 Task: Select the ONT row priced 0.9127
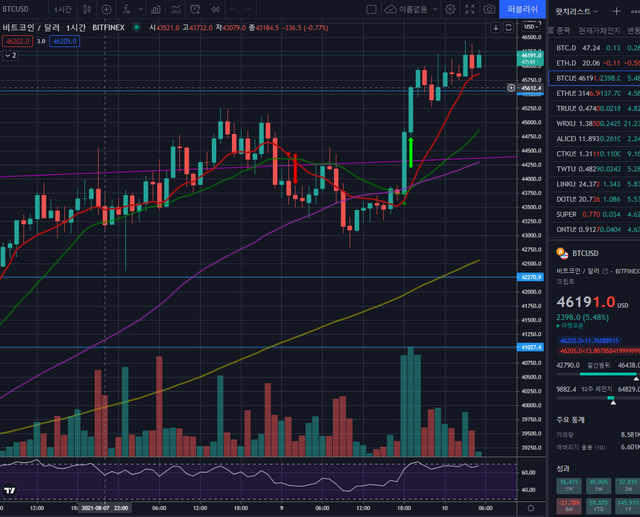594,229
